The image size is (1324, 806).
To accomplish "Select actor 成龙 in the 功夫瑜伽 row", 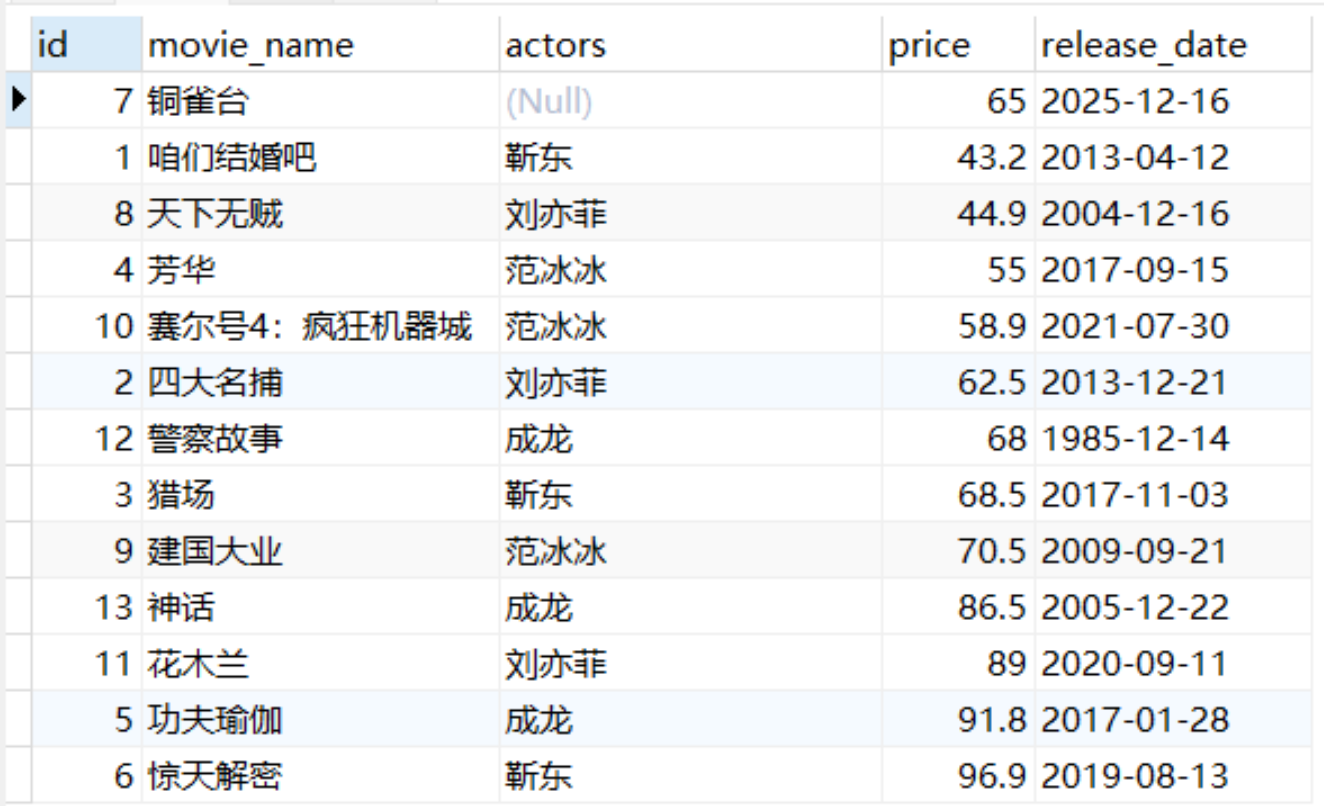I will click(x=539, y=719).
